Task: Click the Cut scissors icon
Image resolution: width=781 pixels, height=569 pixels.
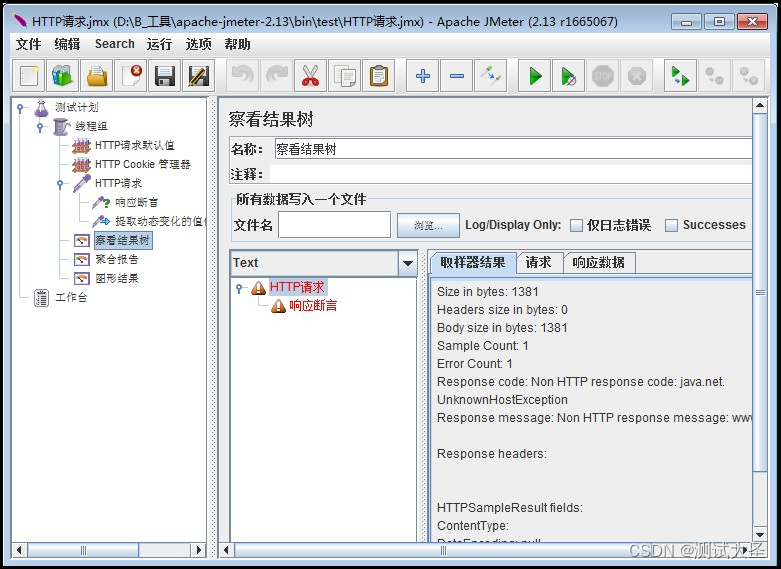Action: (310, 76)
